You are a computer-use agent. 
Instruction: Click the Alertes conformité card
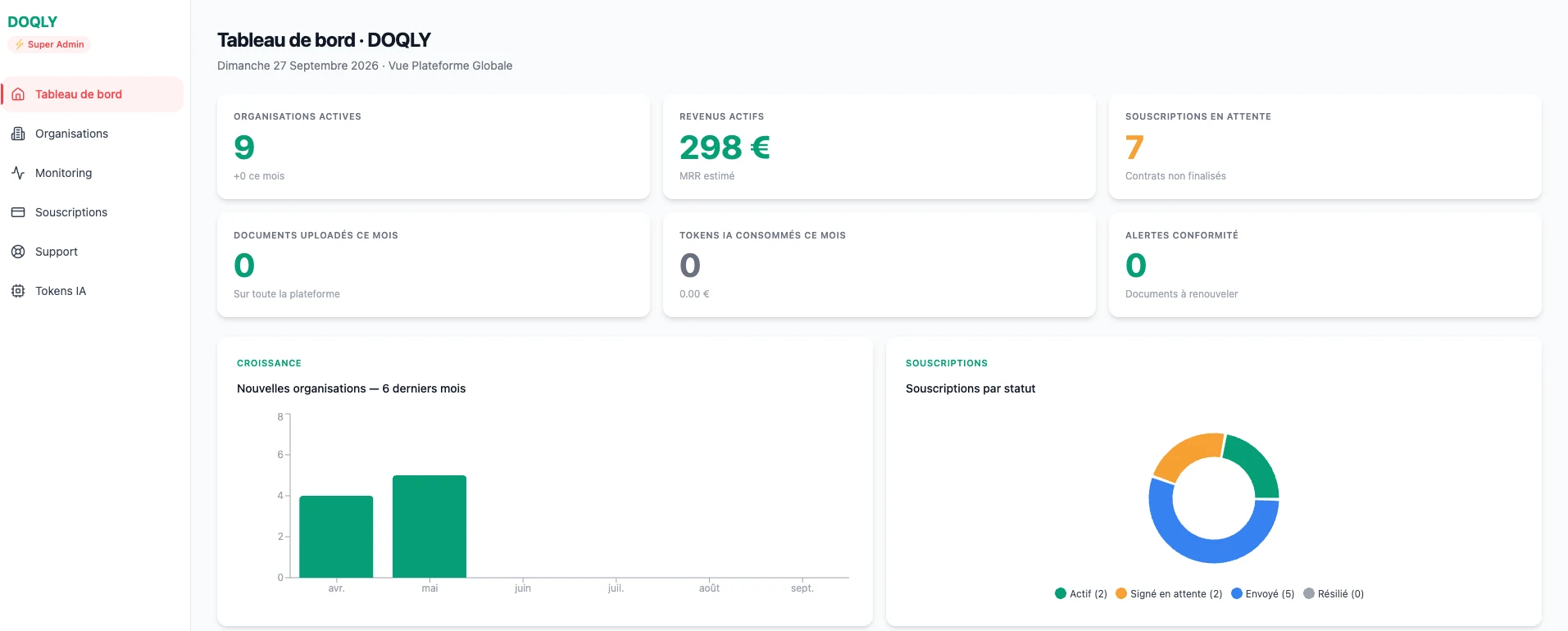tap(1325, 265)
